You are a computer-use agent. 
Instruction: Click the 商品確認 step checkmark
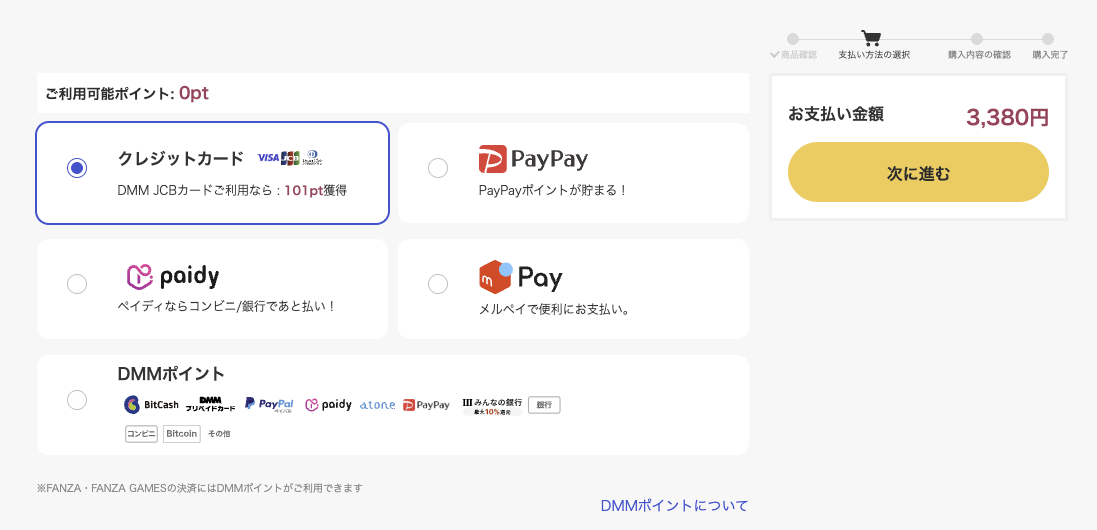coord(774,55)
